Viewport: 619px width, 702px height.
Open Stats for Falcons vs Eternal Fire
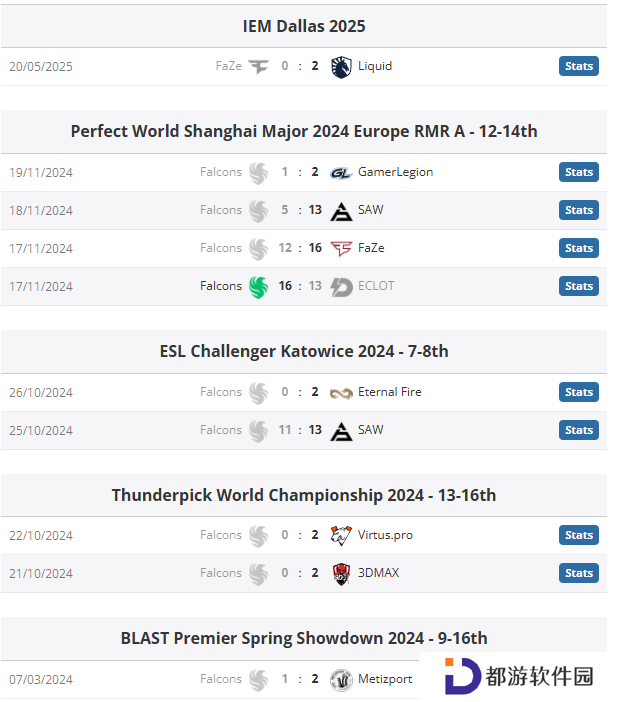[x=578, y=392]
